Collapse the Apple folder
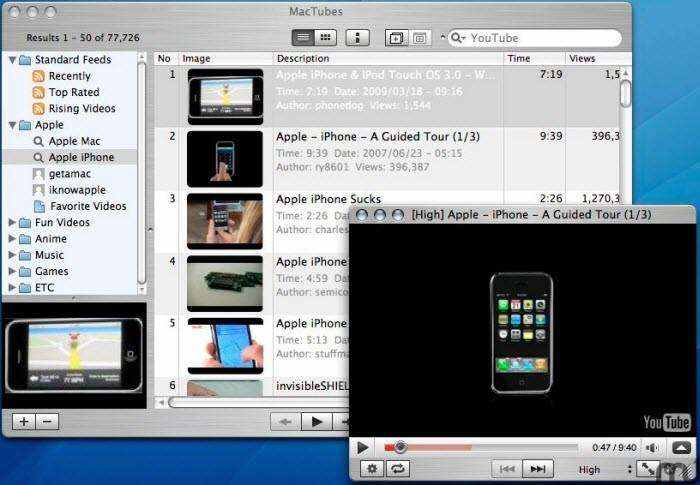700x485 pixels. point(12,125)
